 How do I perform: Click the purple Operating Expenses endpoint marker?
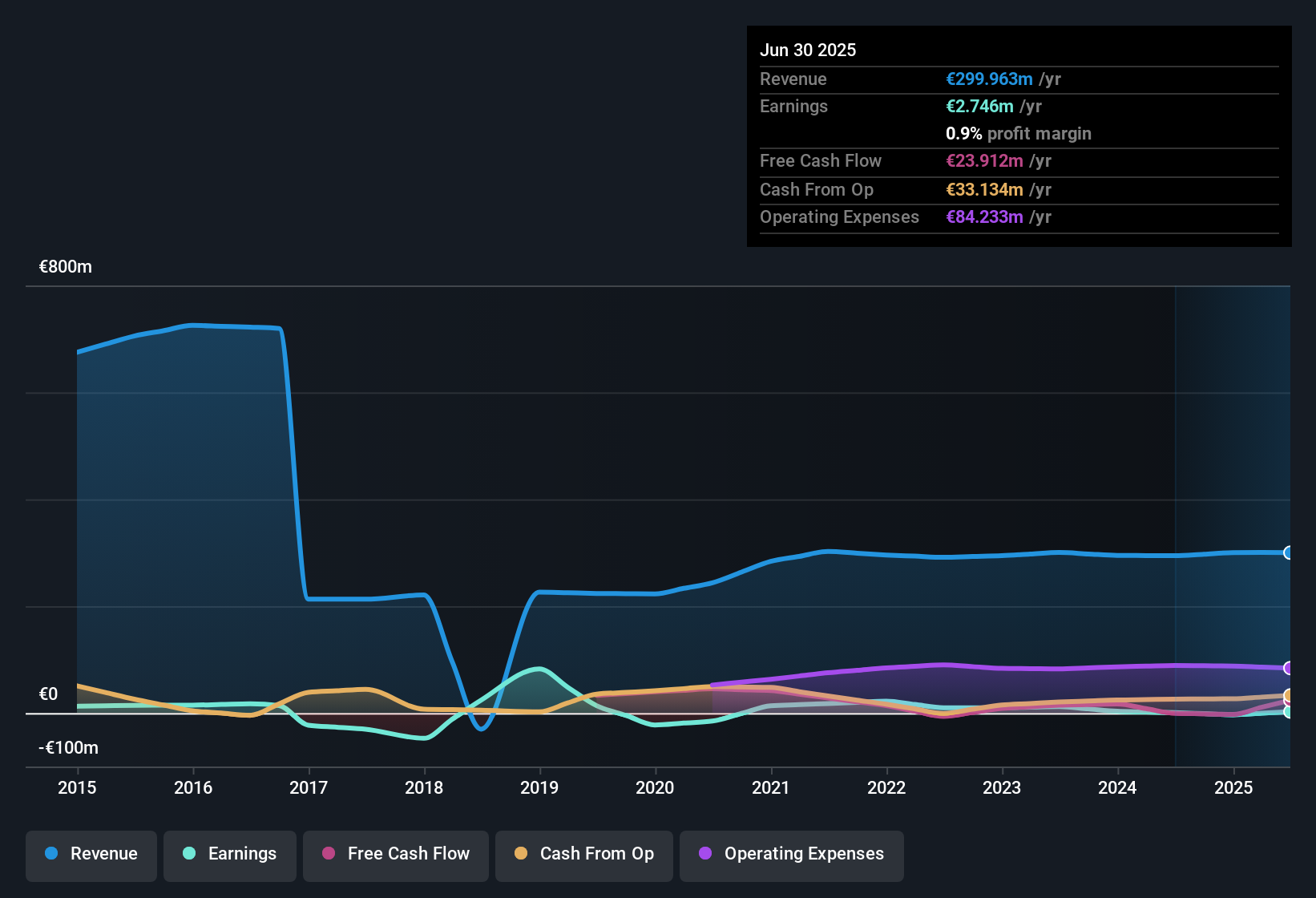pos(1288,667)
